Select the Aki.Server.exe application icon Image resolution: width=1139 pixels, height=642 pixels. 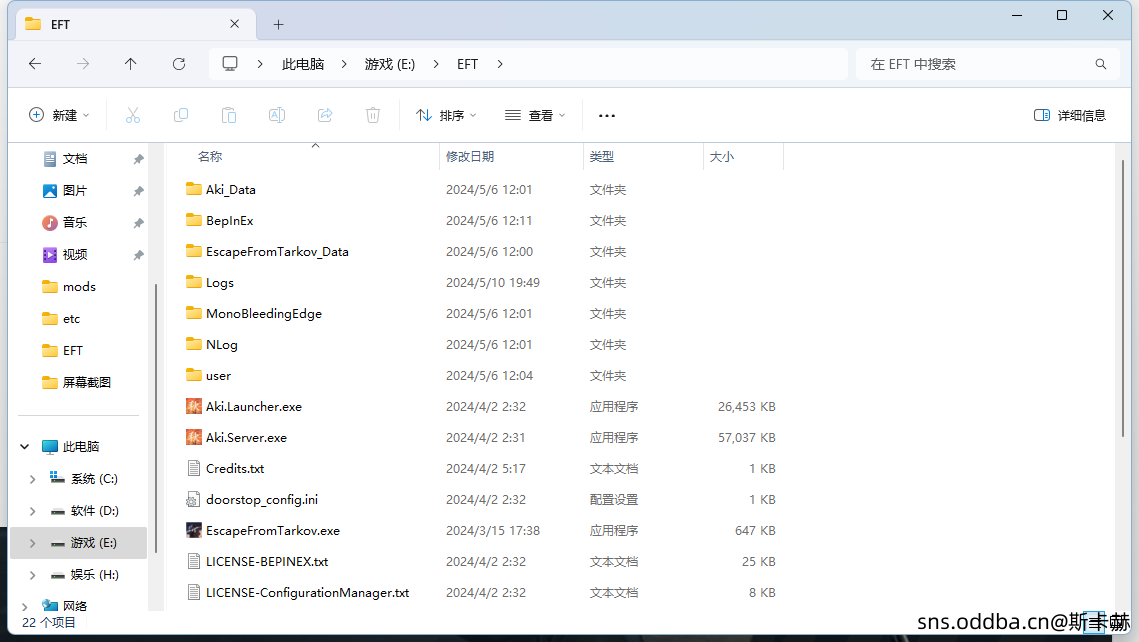(x=193, y=437)
